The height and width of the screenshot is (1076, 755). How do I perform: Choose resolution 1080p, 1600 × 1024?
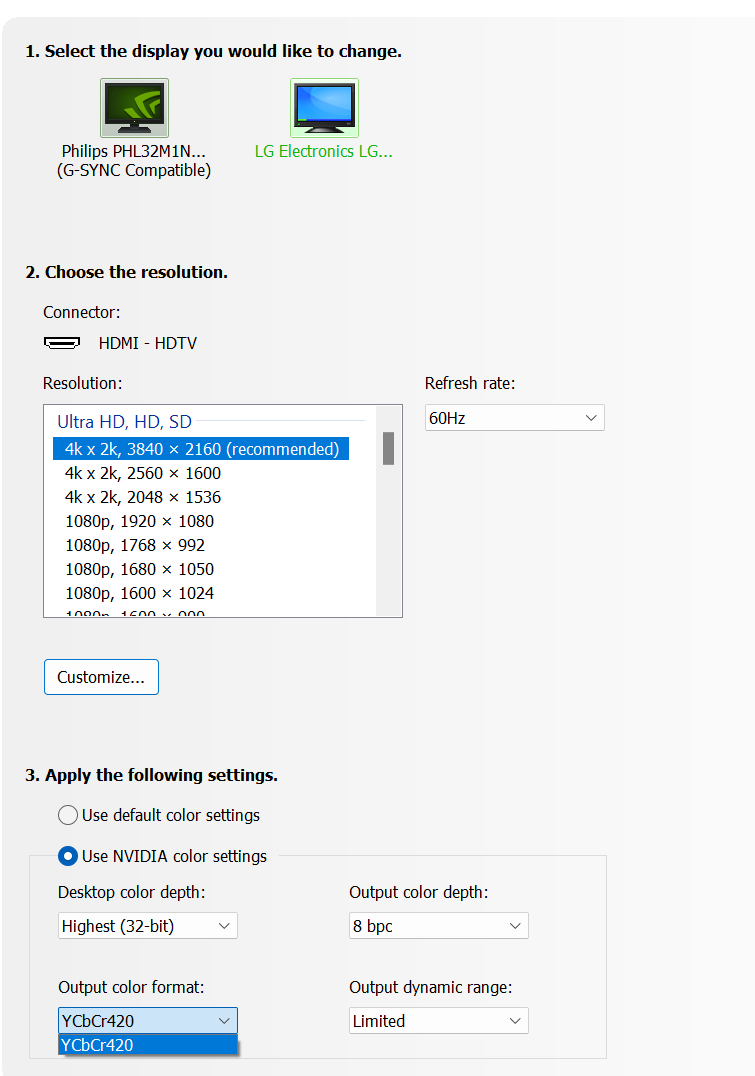139,594
